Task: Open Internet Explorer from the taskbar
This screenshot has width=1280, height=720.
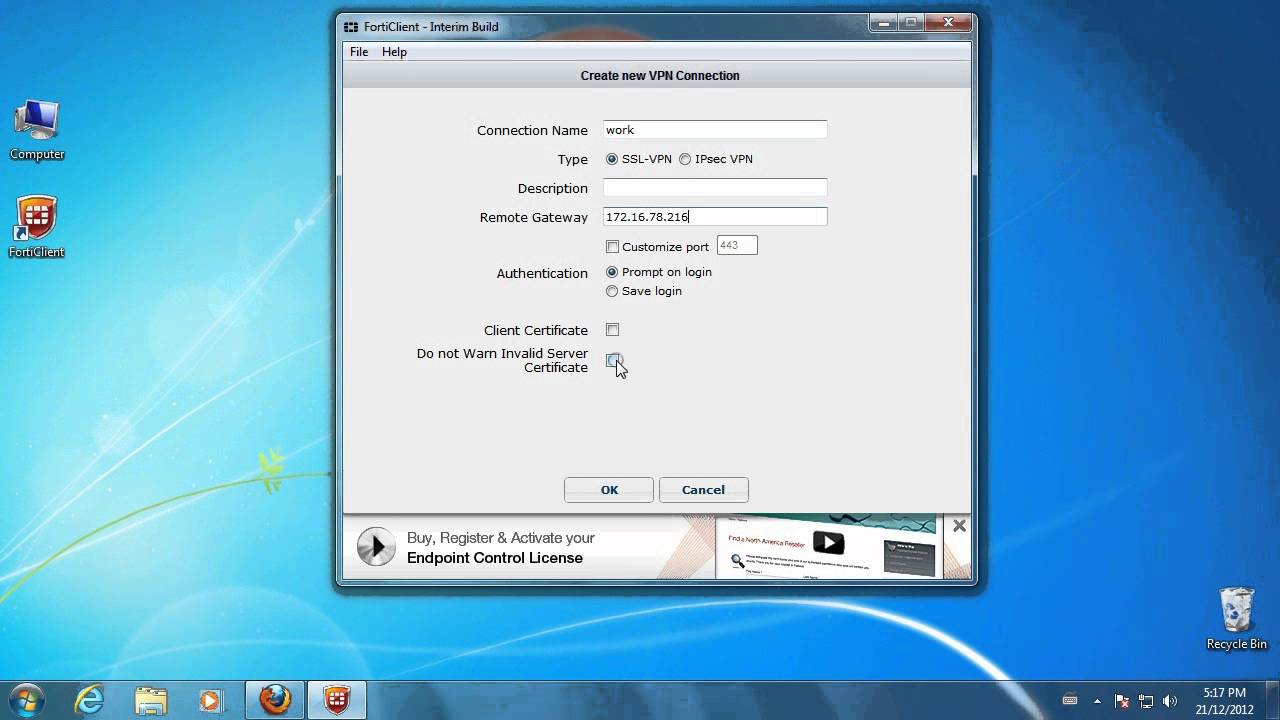Action: coord(89,700)
